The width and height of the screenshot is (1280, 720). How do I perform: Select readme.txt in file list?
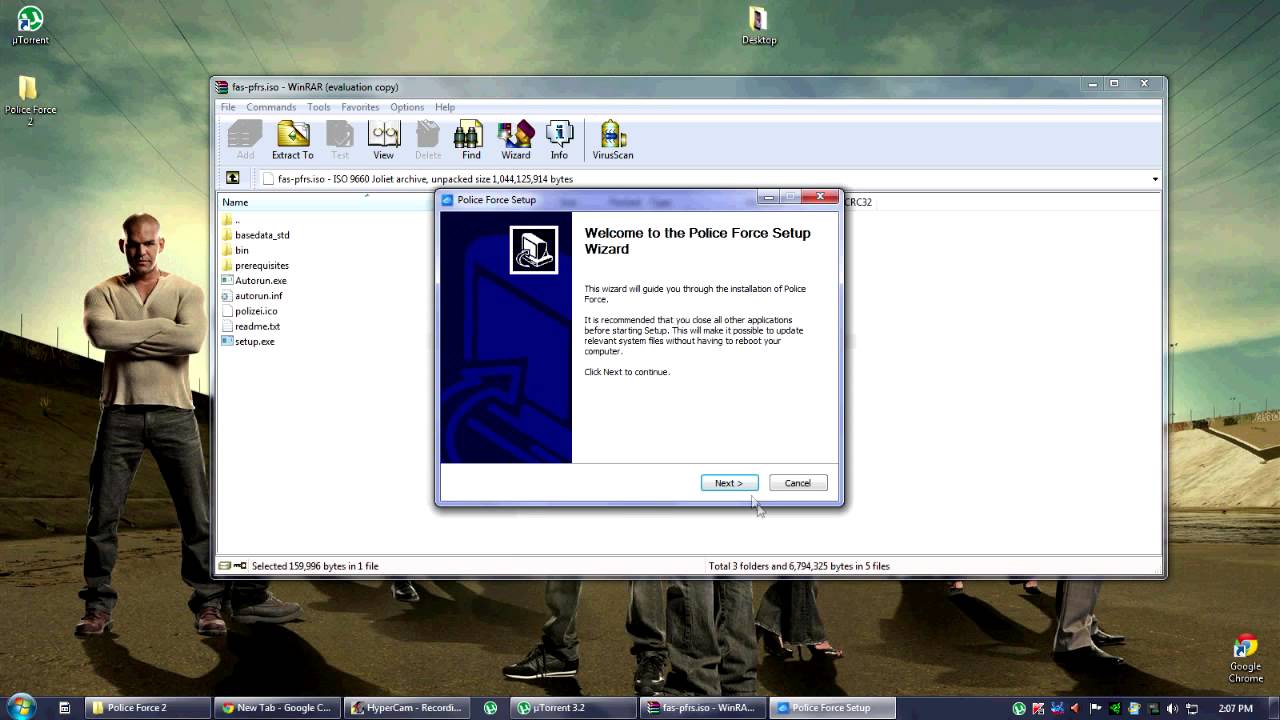click(251, 326)
